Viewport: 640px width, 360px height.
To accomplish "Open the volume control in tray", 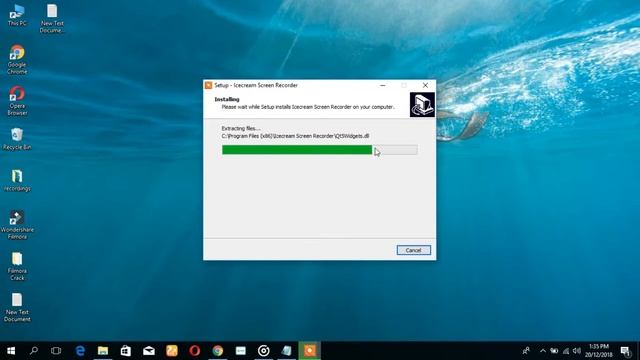I will pos(577,351).
